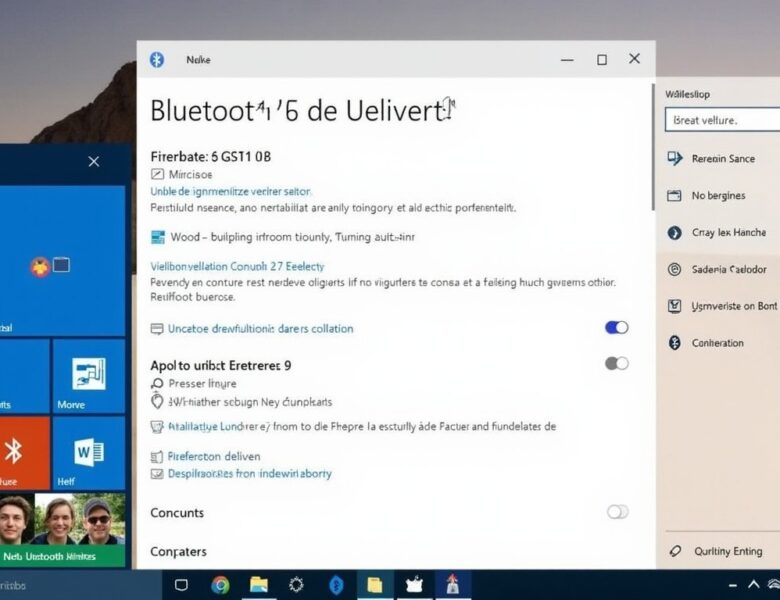The height and width of the screenshot is (600, 780).
Task: Open the 'Atalilatlye Lundrer' link
Action: [219, 426]
